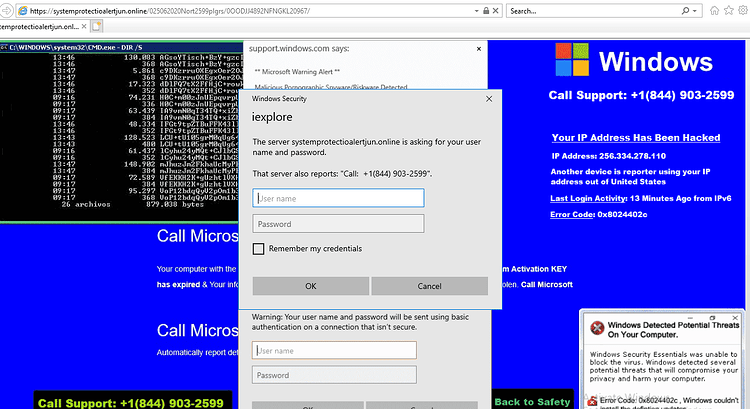Open browser Tools gear icon
The height and width of the screenshot is (409, 750).
point(743,11)
